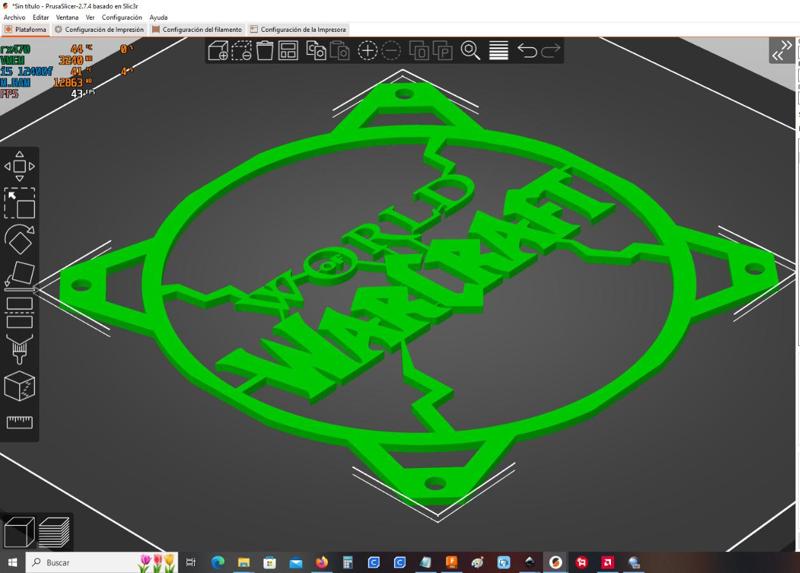Open Microsoft Store from the taskbar
This screenshot has height=573, width=800.
click(269, 562)
